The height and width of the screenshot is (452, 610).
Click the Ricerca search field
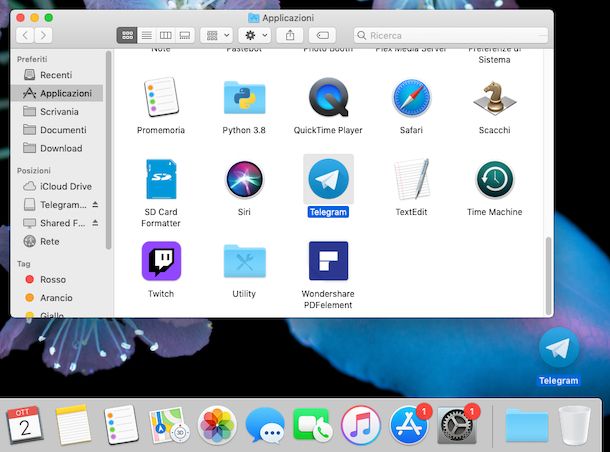451,35
